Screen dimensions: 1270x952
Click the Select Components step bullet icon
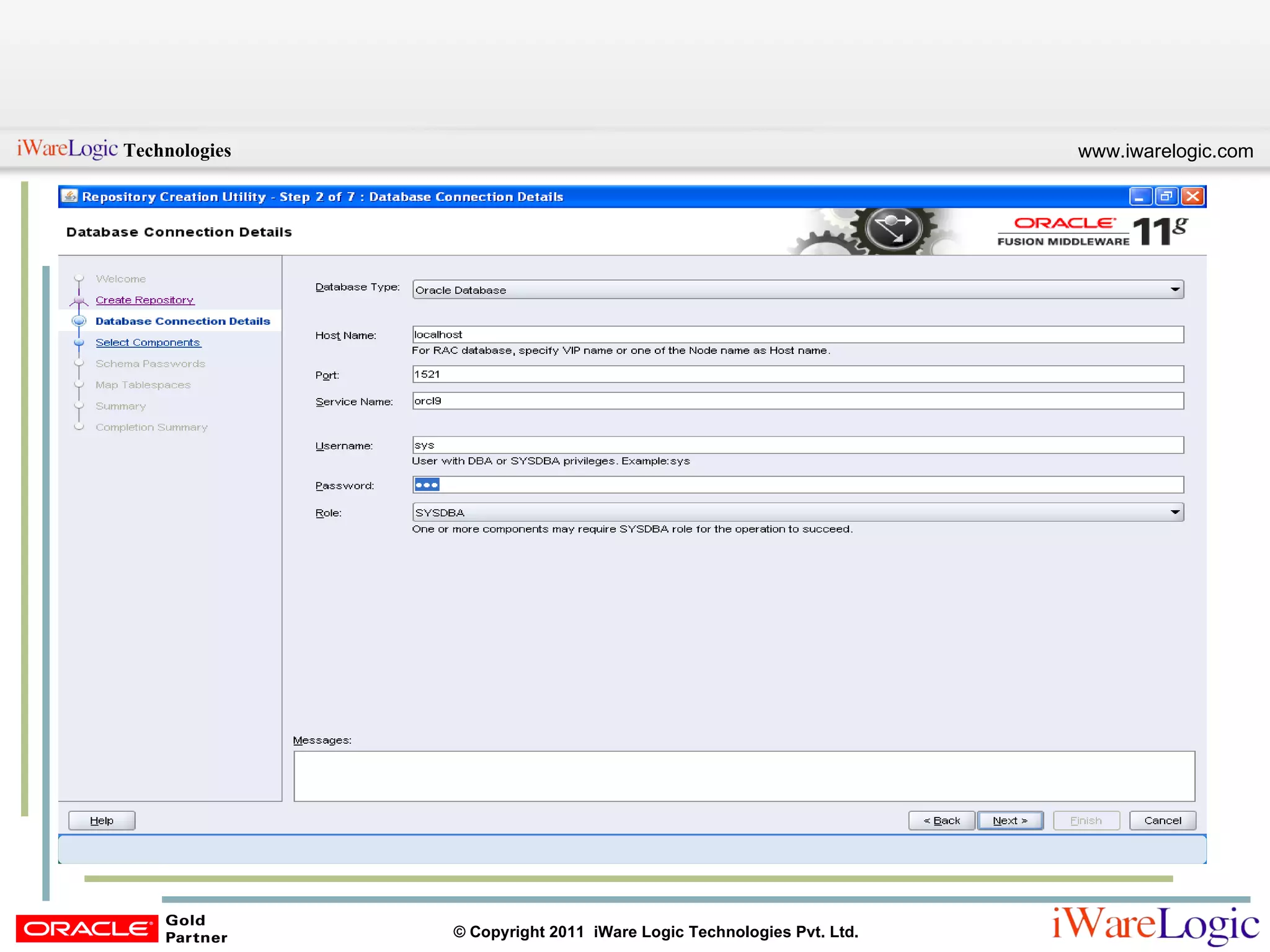tap(79, 342)
